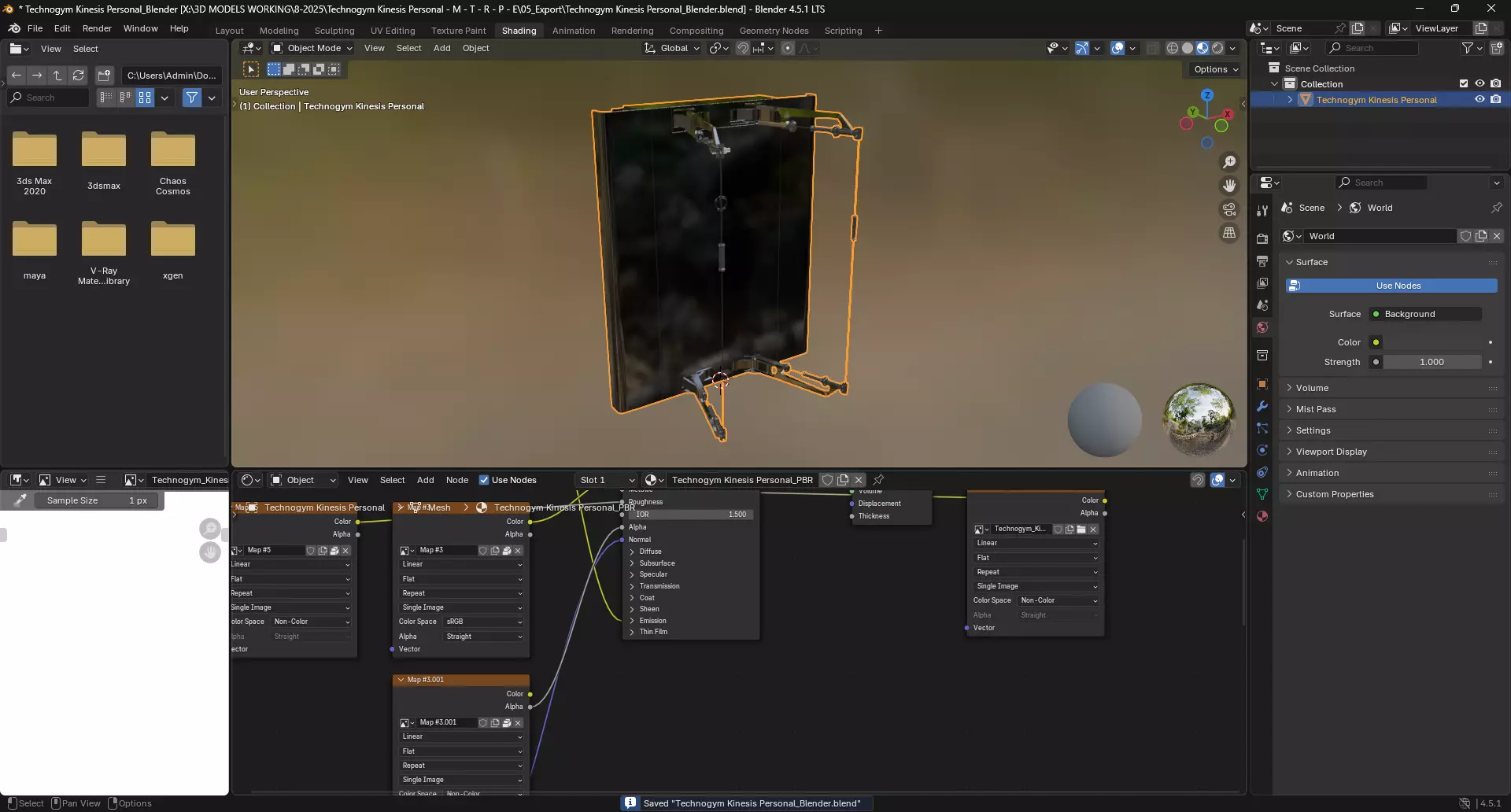The height and width of the screenshot is (812, 1511).
Task: Switch to the UV Editing workspace tab
Action: click(393, 31)
